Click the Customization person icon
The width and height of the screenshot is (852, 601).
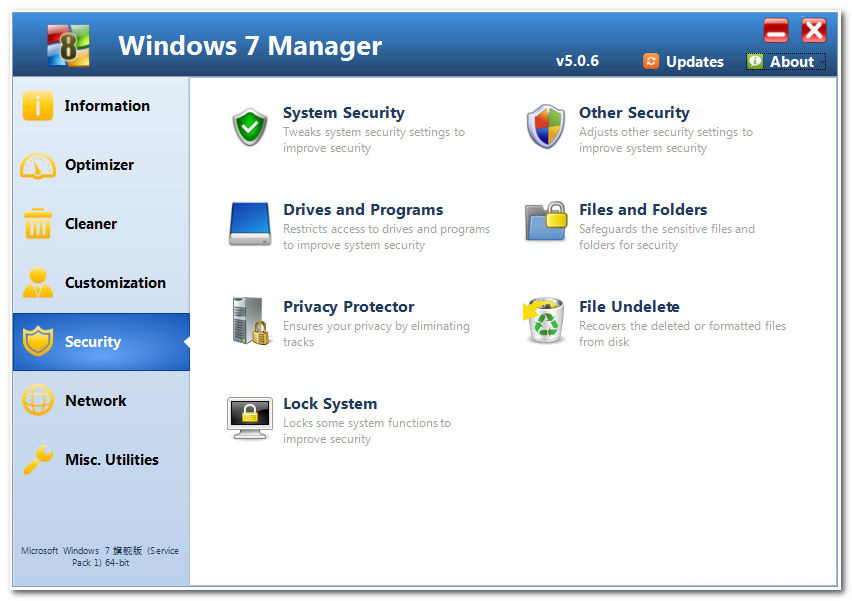(x=37, y=283)
